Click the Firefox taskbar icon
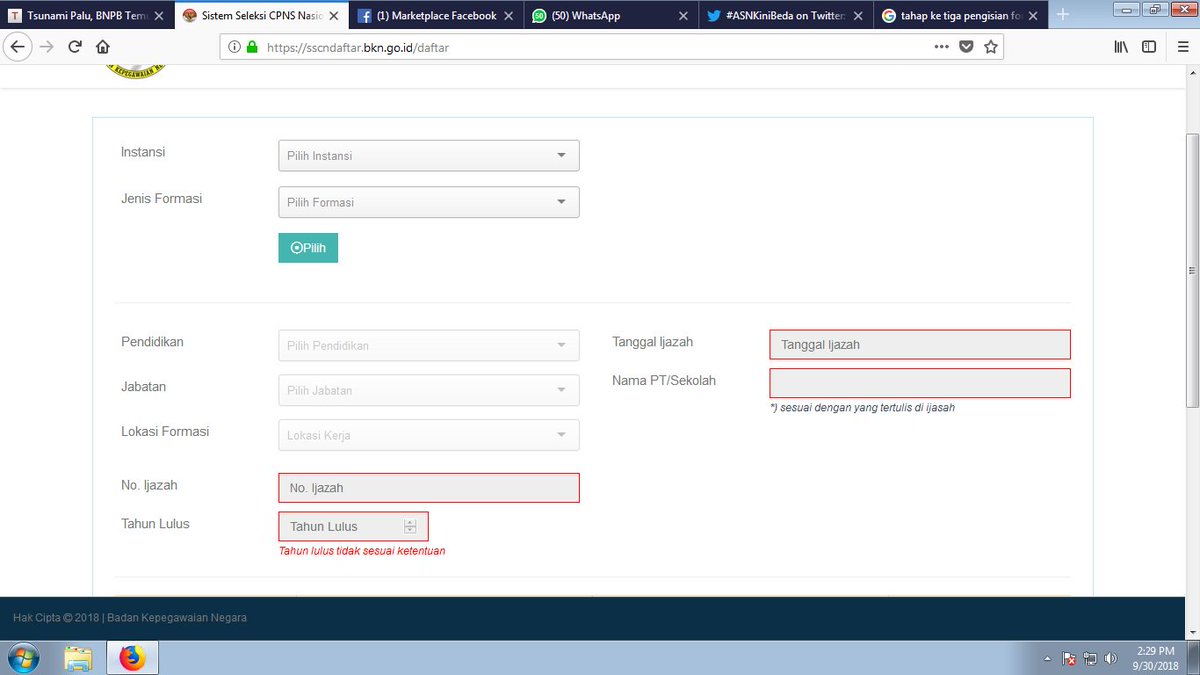Viewport: 1200px width, 675px height. tap(132, 658)
